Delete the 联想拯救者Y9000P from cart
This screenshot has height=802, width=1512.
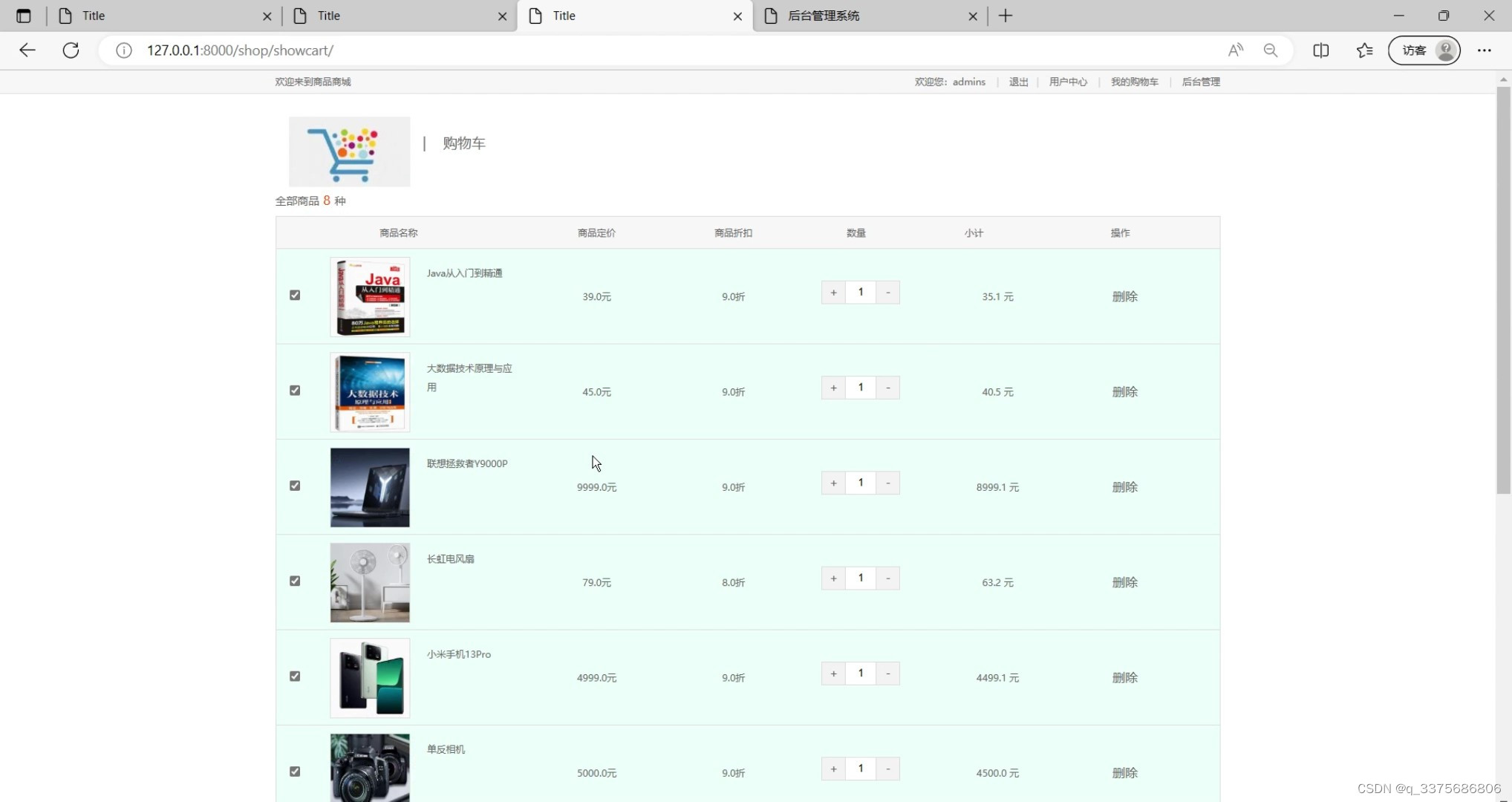[1124, 487]
